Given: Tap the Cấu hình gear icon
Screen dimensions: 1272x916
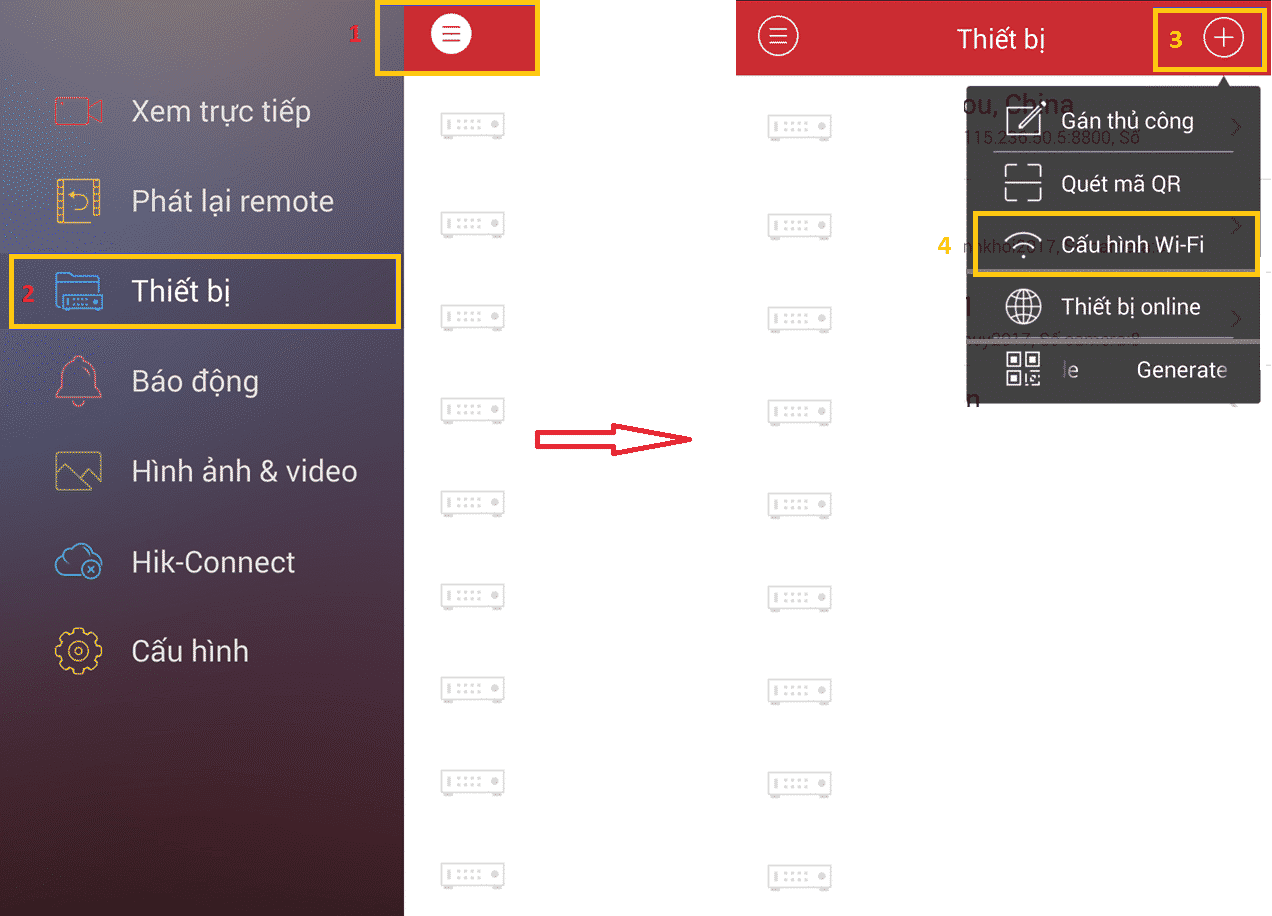Looking at the screenshot, I should (79, 651).
